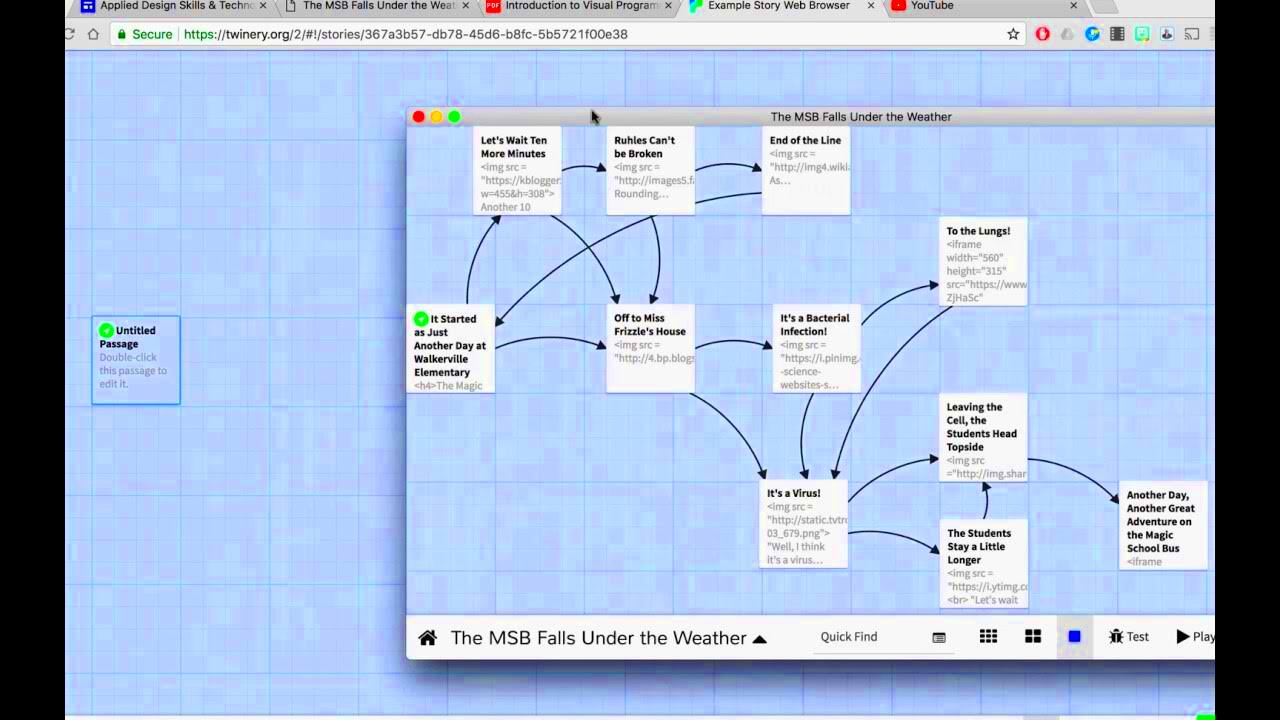
Task: Switch to full-size blue square passage view
Action: pos(1074,636)
